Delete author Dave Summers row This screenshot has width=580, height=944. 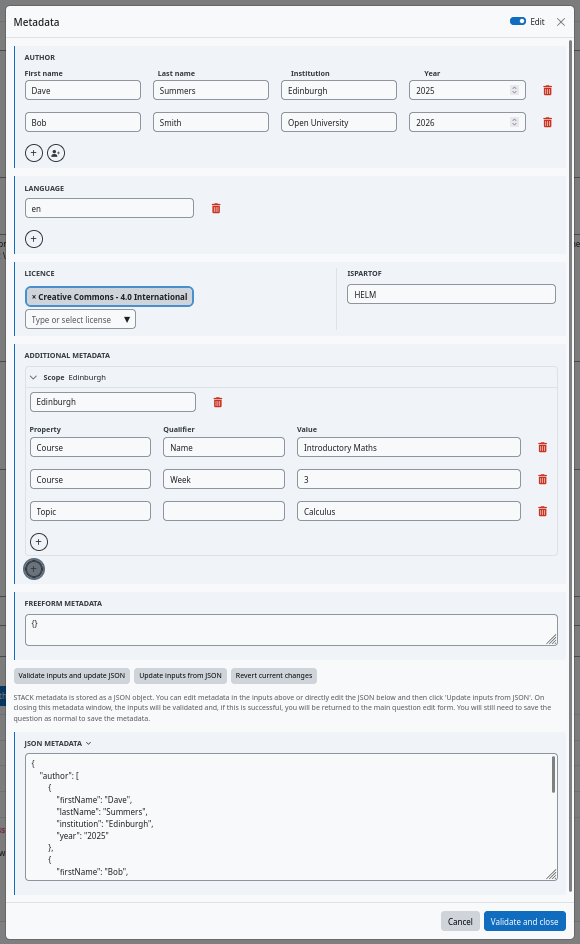(547, 90)
